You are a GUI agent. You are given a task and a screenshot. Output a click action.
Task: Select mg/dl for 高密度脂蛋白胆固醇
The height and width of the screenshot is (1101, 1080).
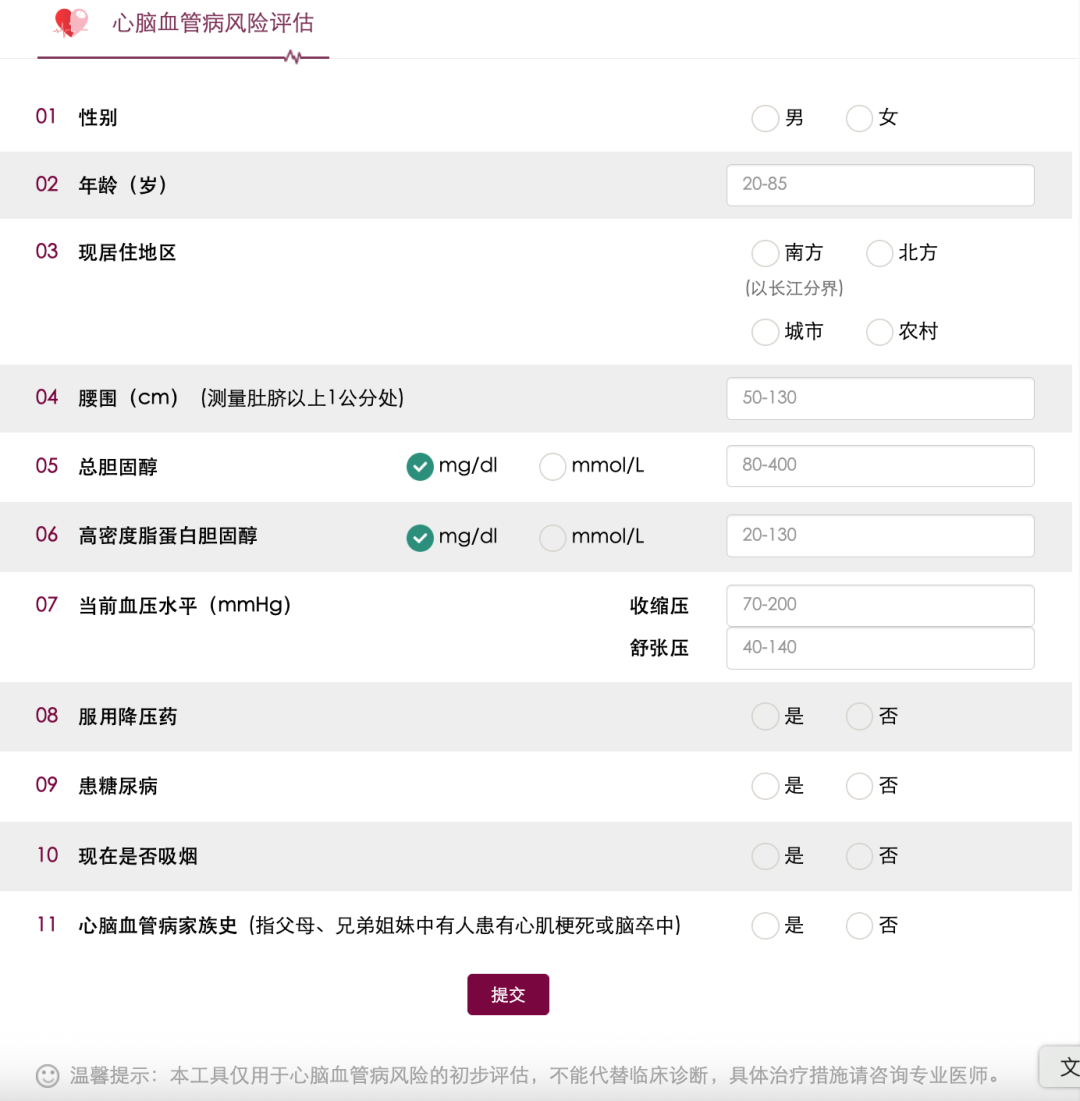coord(420,537)
